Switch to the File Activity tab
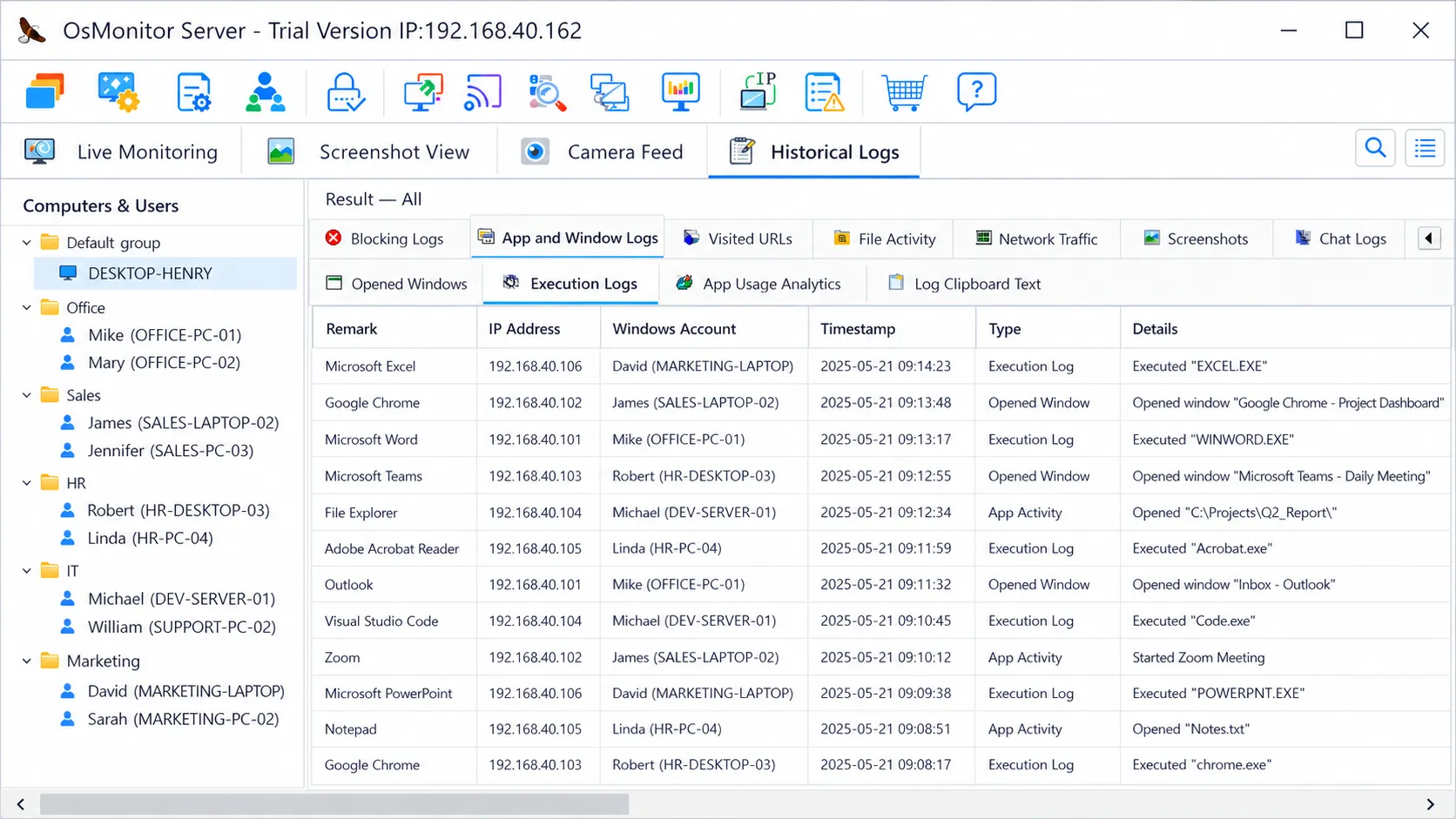1456x819 pixels. pyautogui.click(x=884, y=238)
